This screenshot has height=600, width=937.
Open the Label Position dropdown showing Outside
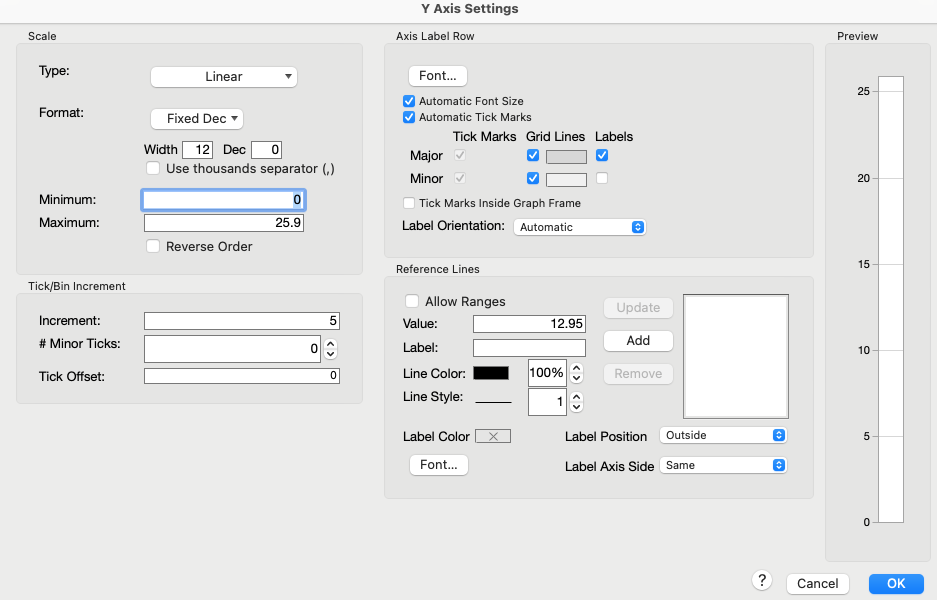722,435
